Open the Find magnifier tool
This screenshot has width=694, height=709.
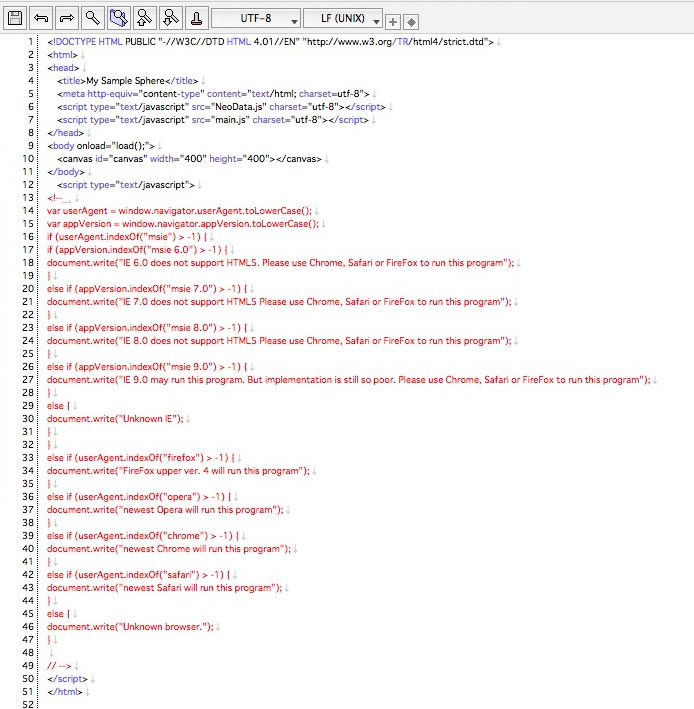tap(93, 18)
